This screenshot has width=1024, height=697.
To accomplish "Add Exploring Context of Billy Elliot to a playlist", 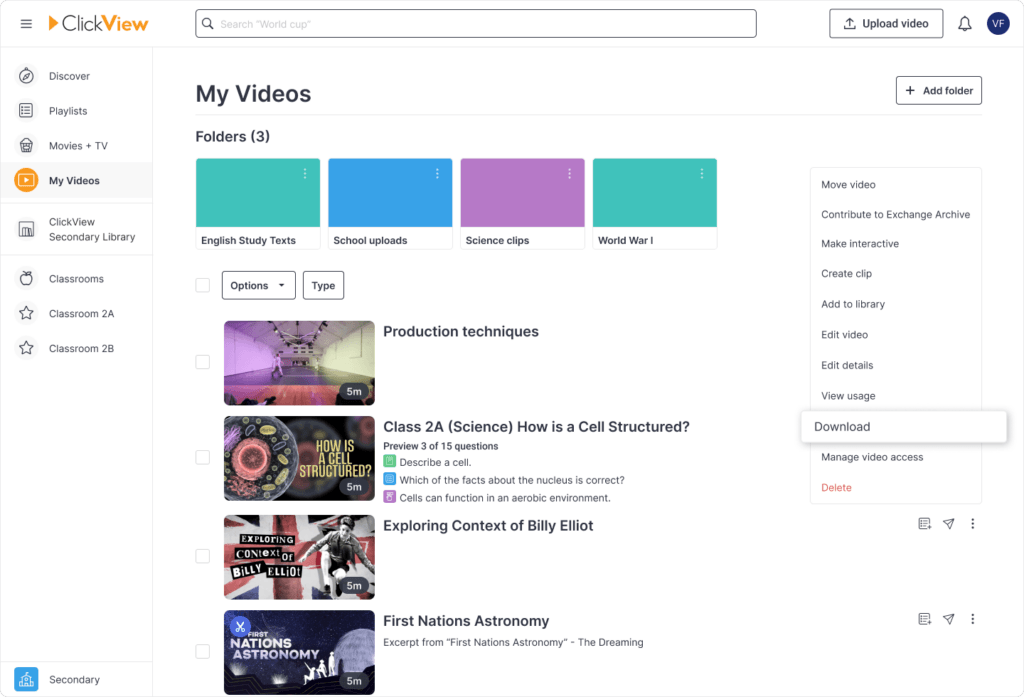I will pos(924,523).
